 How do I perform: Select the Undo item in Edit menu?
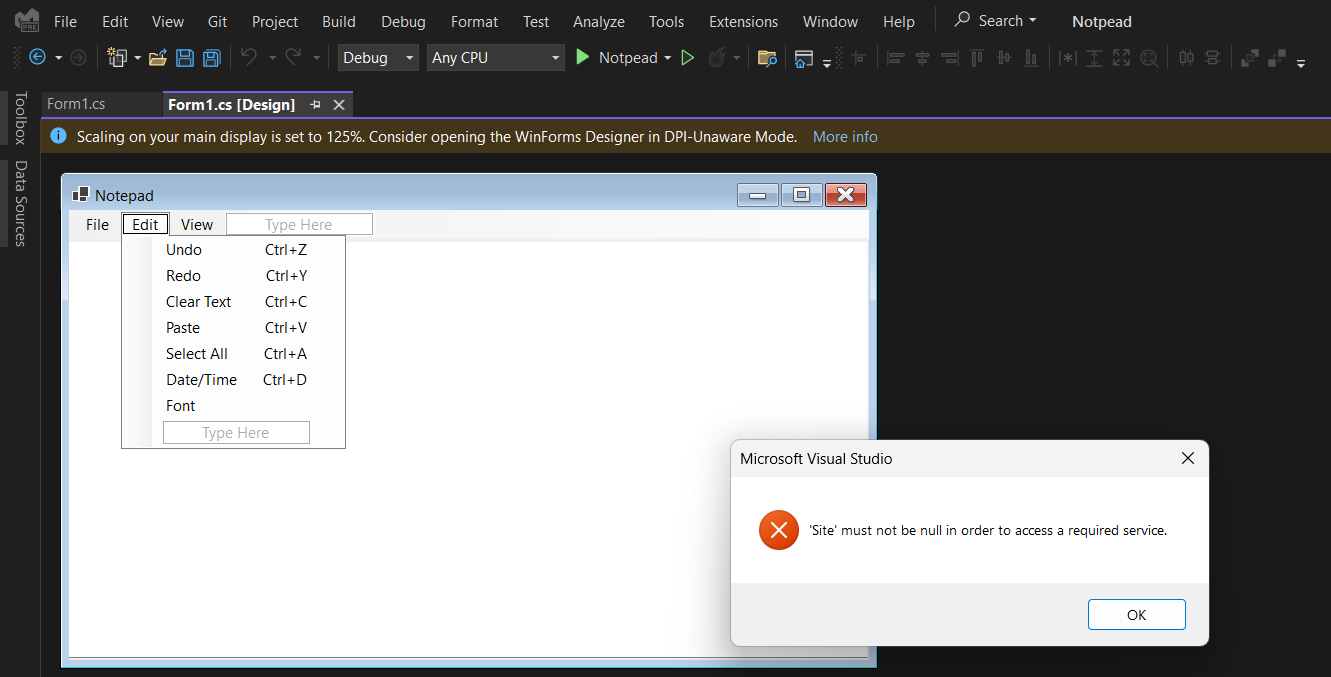pos(234,250)
